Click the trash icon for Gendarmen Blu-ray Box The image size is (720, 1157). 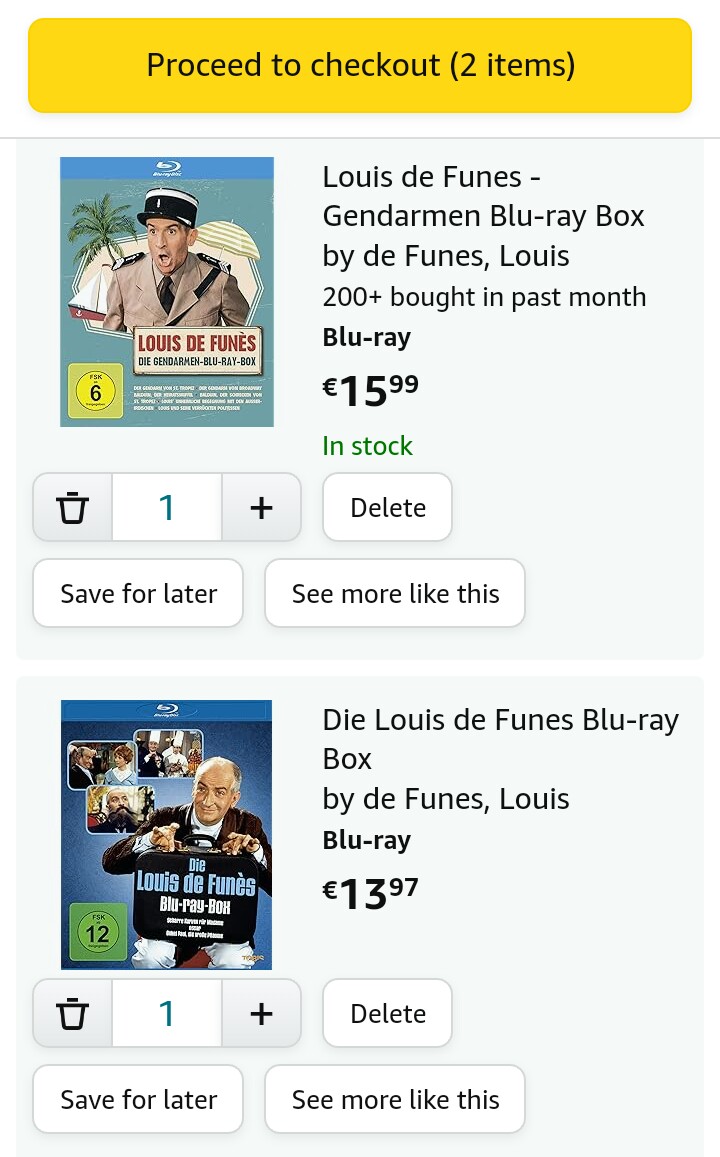tap(72, 508)
